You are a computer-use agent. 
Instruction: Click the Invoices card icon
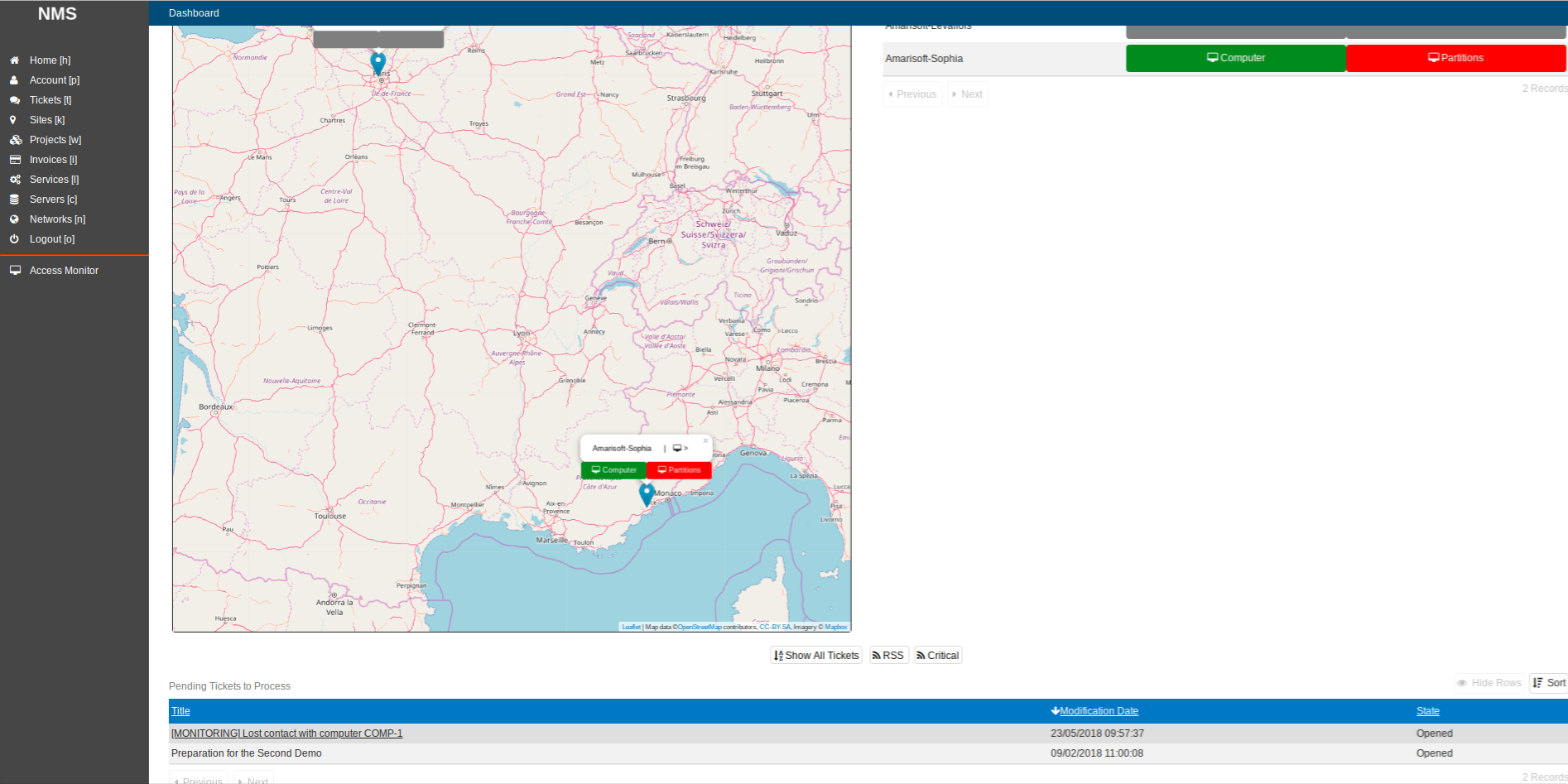[x=14, y=160]
